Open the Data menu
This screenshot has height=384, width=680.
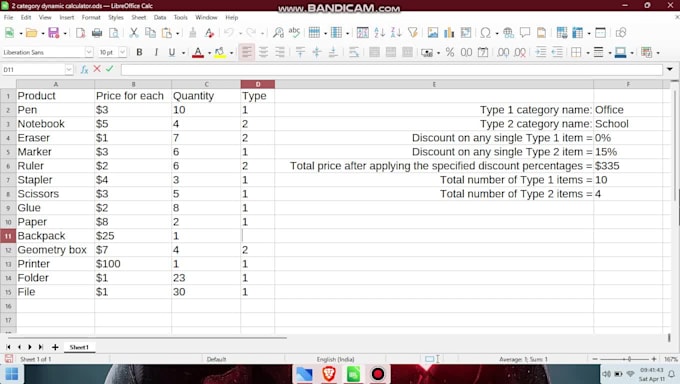(160, 17)
